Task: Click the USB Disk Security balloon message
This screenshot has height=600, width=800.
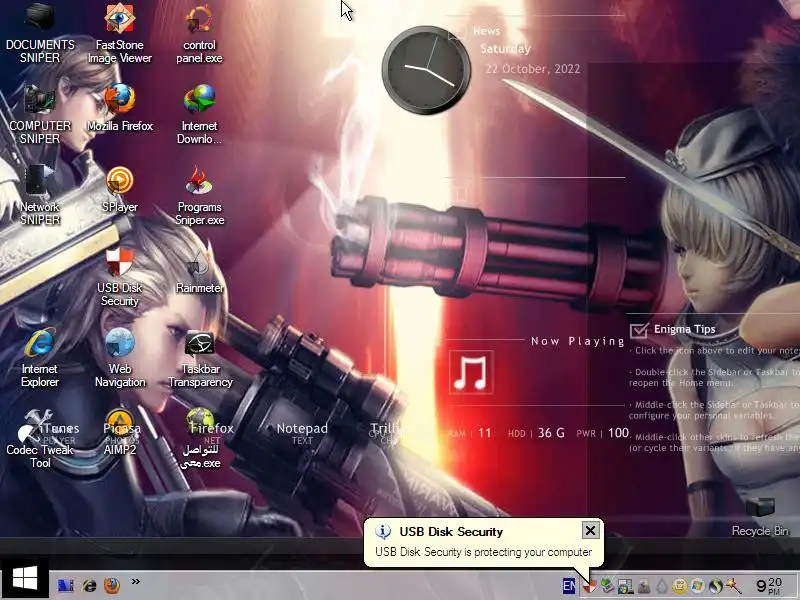Action: tap(484, 552)
